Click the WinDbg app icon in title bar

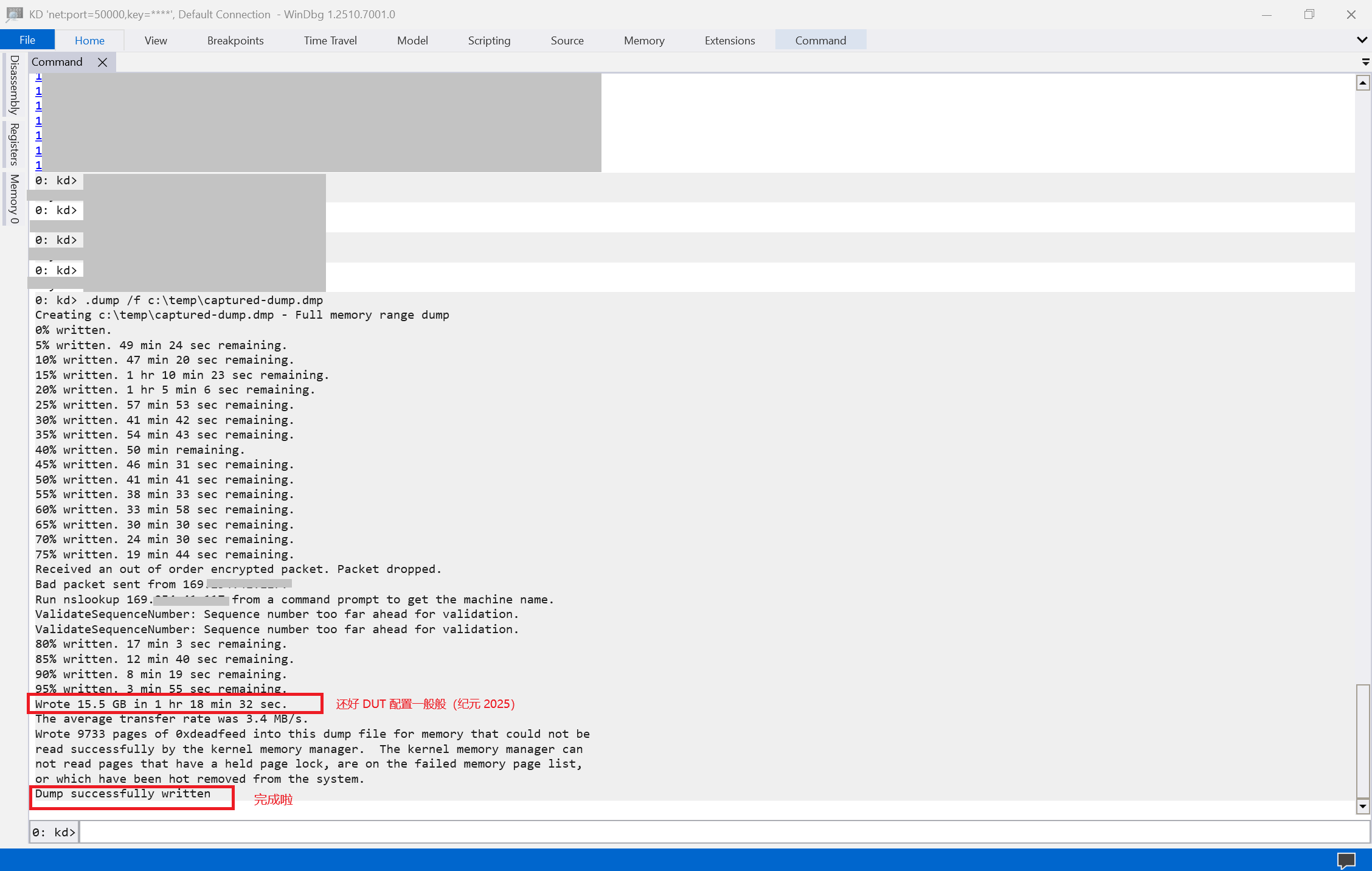coord(14,14)
